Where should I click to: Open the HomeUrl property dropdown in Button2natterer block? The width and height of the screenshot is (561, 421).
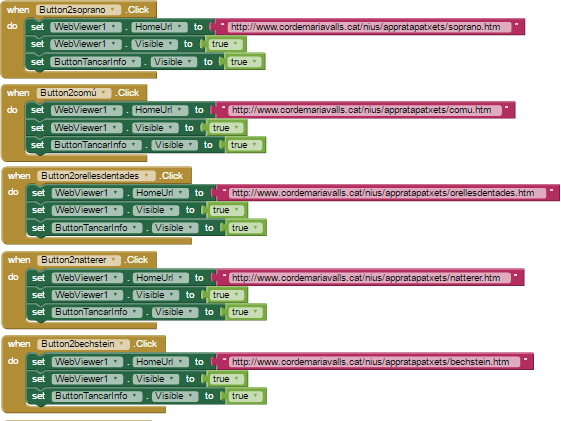pos(160,278)
